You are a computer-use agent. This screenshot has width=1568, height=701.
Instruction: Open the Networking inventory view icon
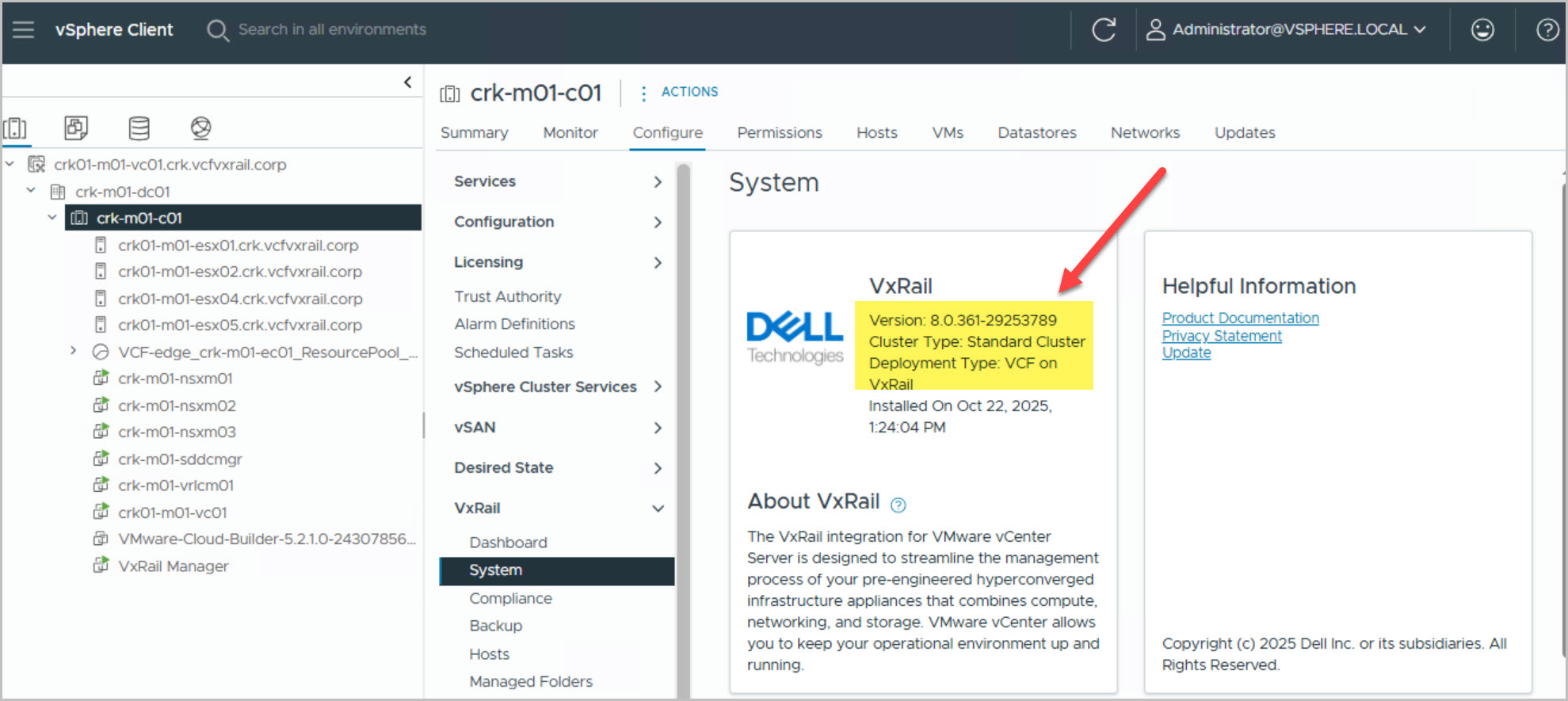[x=200, y=128]
